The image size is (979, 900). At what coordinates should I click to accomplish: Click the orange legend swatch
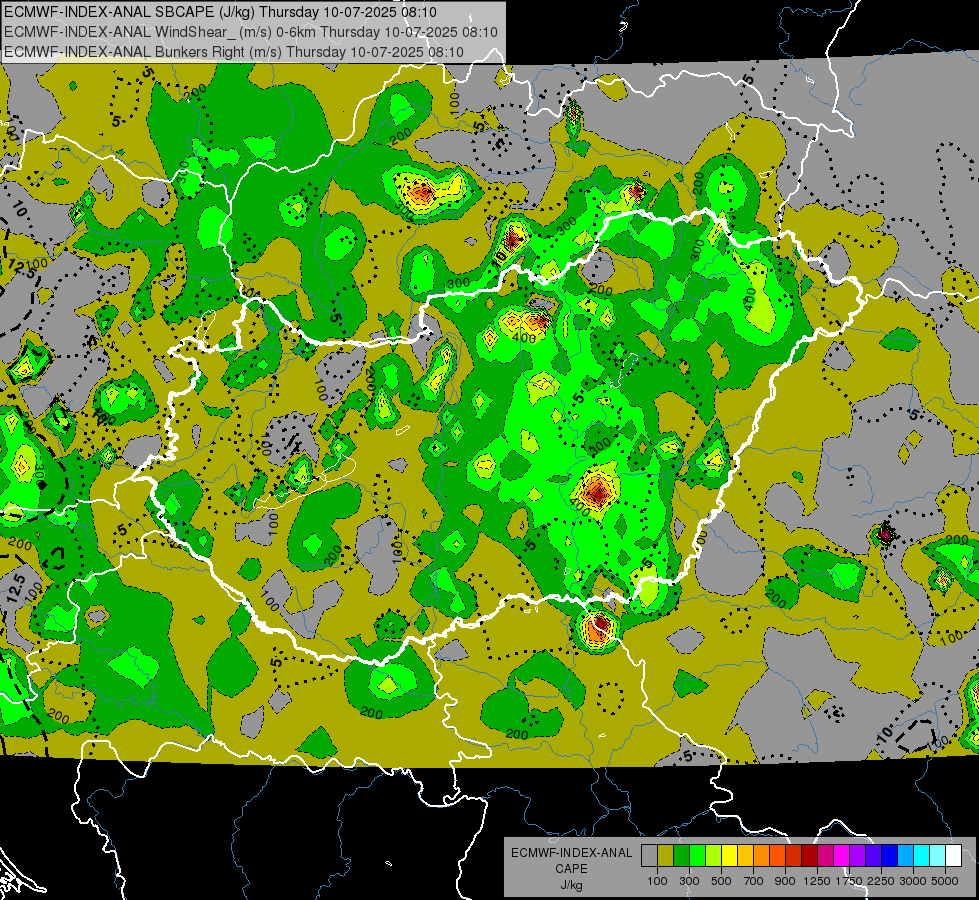point(761,856)
